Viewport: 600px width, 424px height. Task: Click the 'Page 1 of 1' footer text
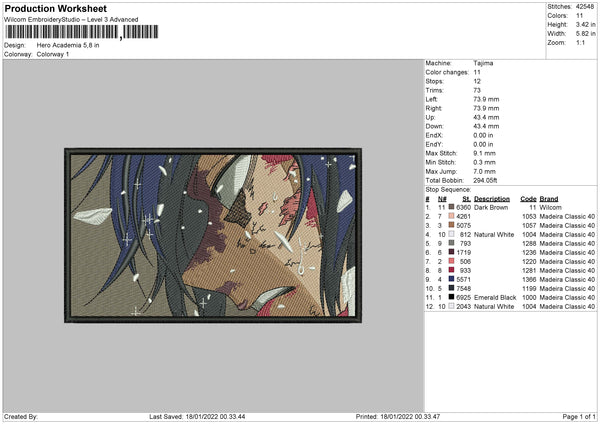click(x=579, y=416)
